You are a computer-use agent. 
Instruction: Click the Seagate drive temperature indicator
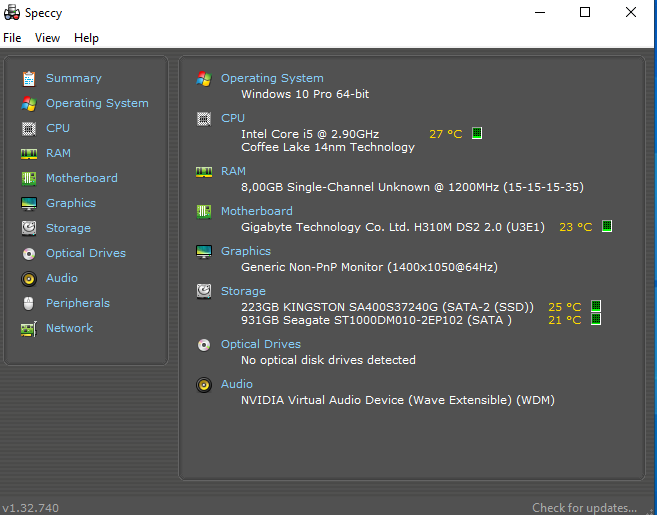pos(596,320)
